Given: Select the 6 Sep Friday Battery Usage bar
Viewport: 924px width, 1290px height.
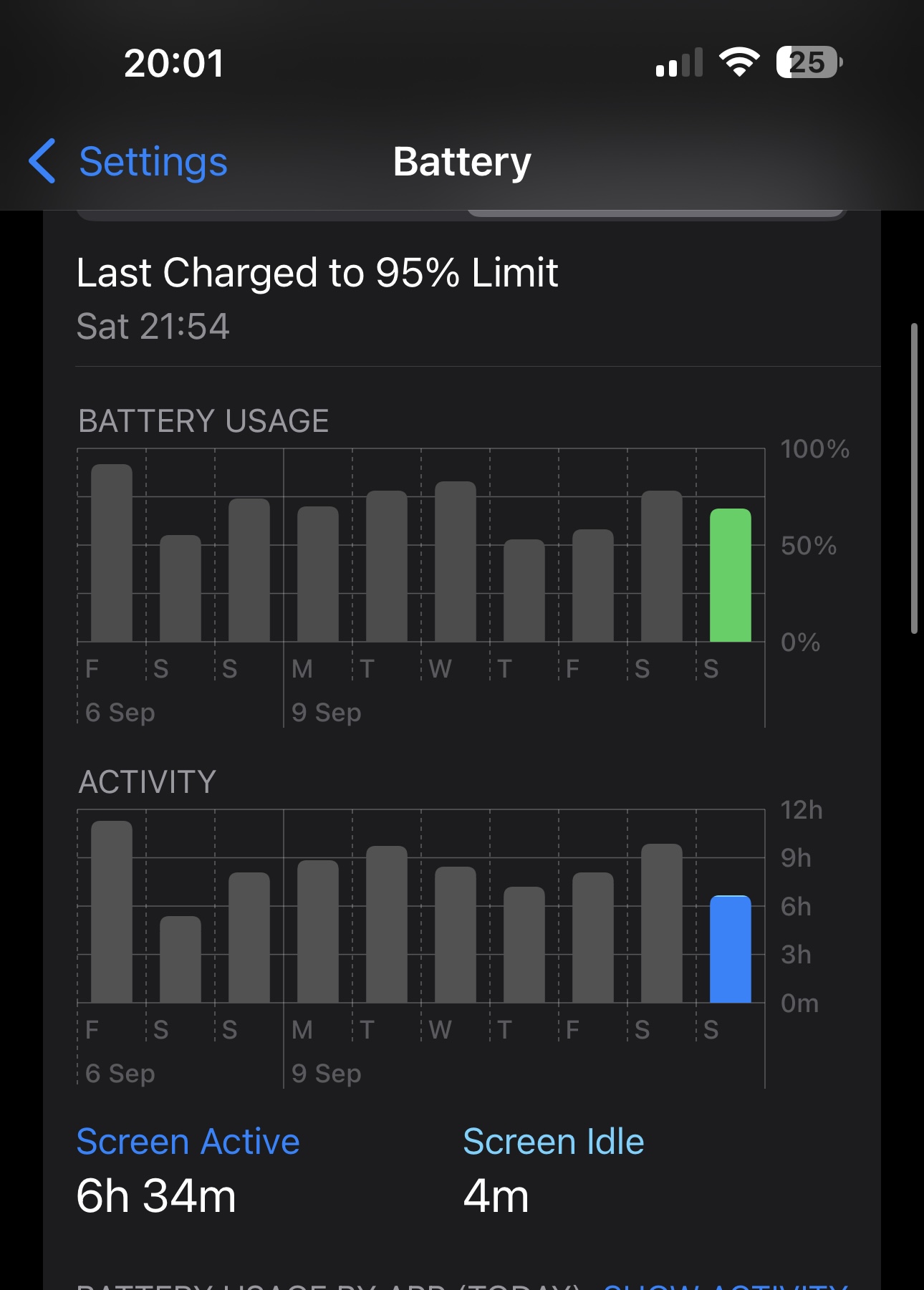Looking at the screenshot, I should point(112,553).
